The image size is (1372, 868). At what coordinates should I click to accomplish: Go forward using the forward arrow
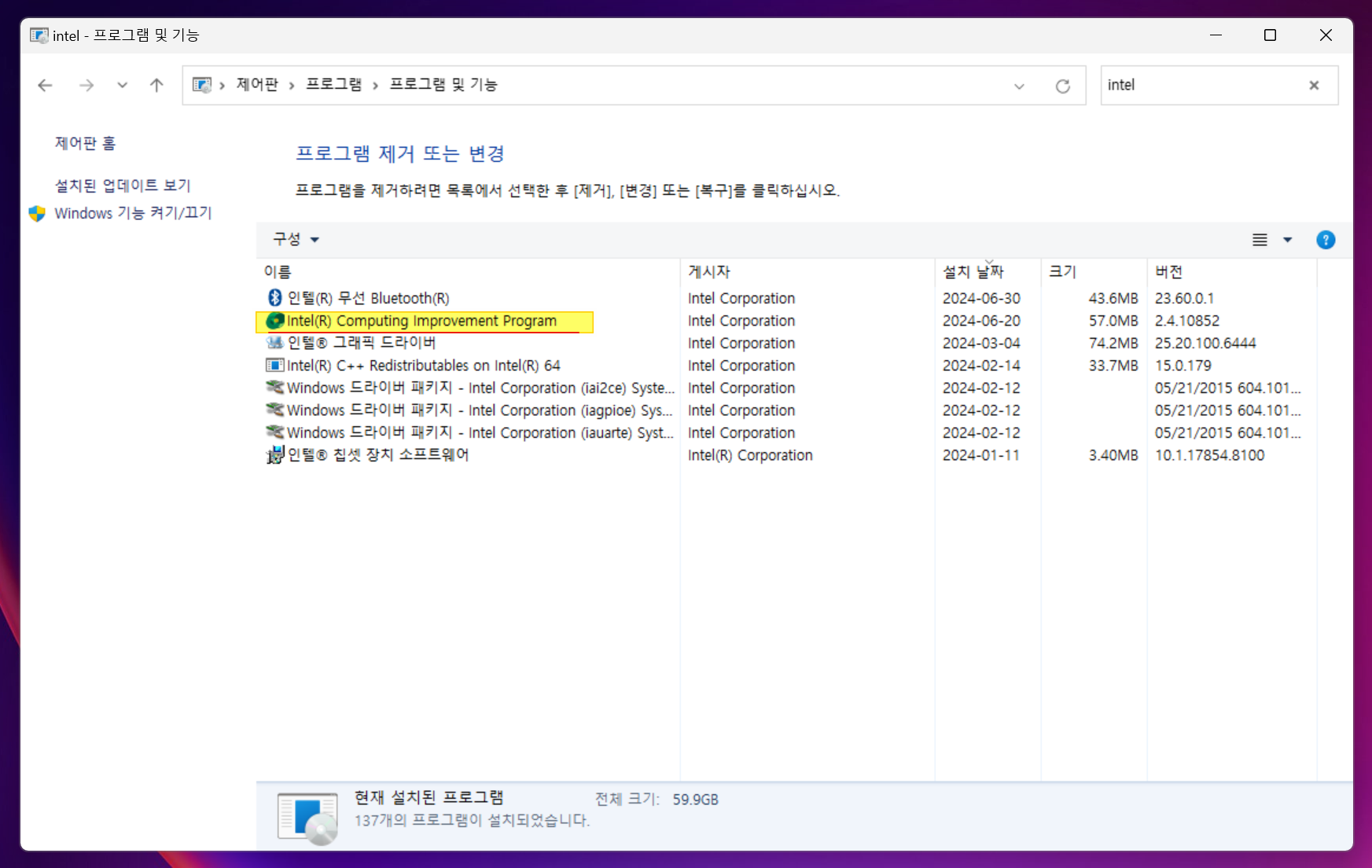86,86
